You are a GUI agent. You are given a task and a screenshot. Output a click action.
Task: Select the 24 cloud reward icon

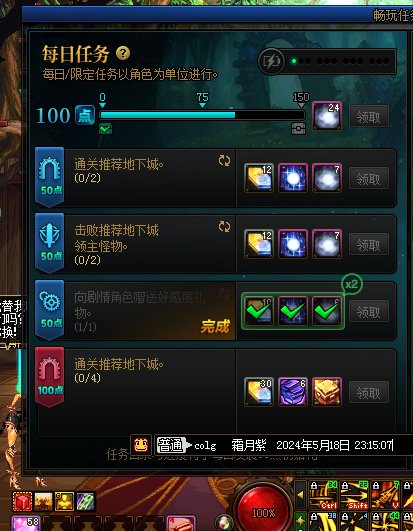pos(327,116)
